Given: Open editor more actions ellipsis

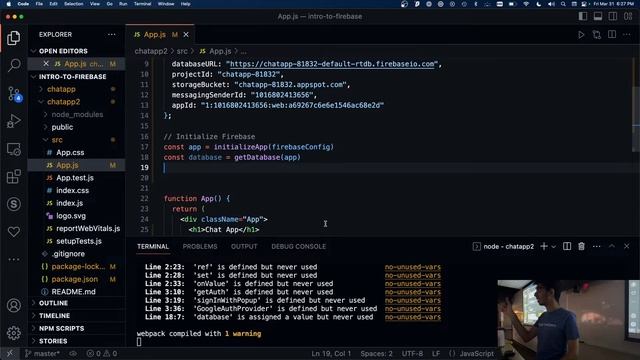Looking at the screenshot, I should 627,35.
